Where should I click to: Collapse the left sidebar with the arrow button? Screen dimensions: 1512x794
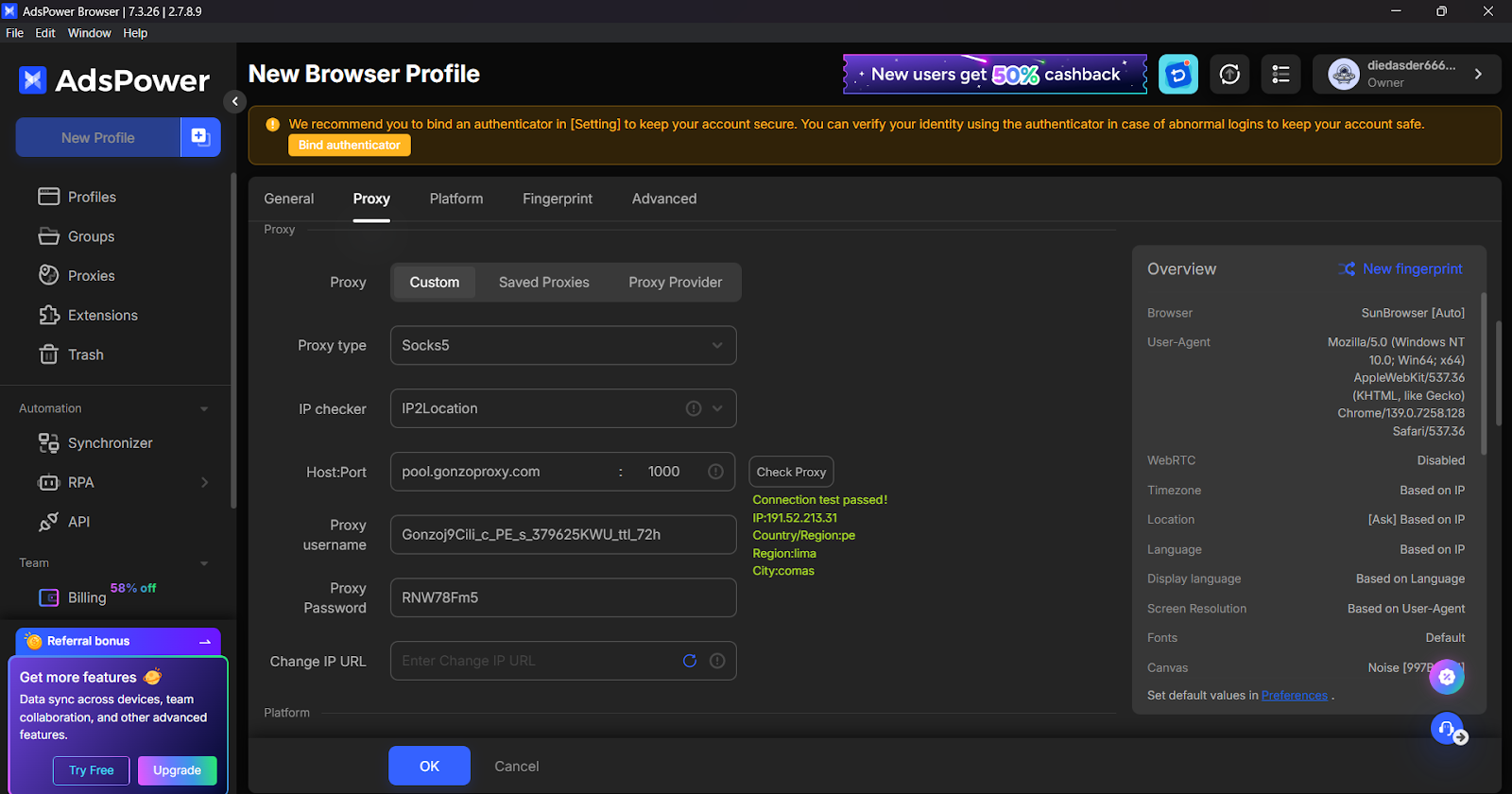pyautogui.click(x=235, y=101)
